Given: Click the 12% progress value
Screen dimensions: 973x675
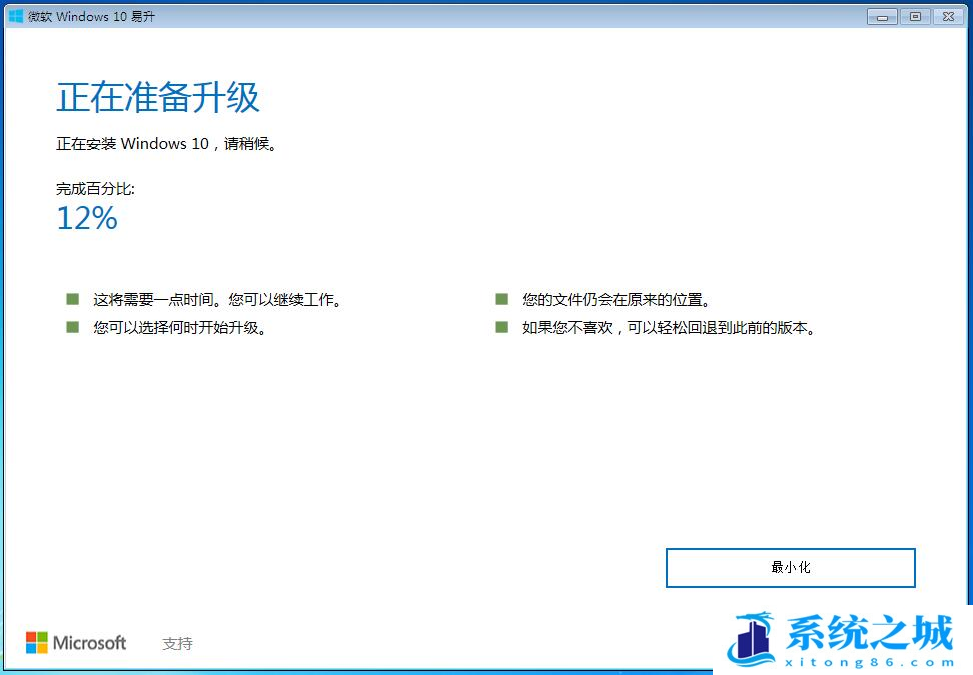Looking at the screenshot, I should pyautogui.click(x=87, y=218).
